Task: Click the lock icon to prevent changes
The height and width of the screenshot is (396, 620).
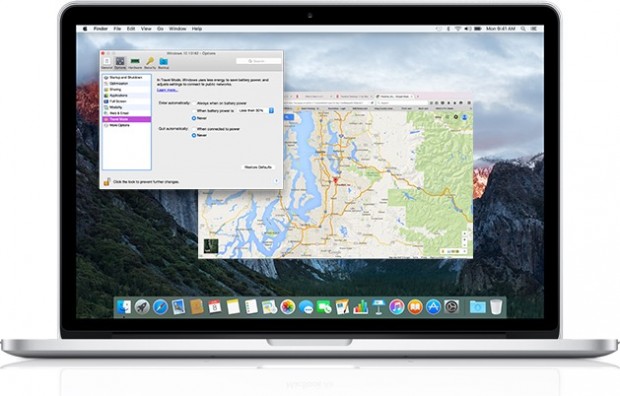Action: (107, 182)
